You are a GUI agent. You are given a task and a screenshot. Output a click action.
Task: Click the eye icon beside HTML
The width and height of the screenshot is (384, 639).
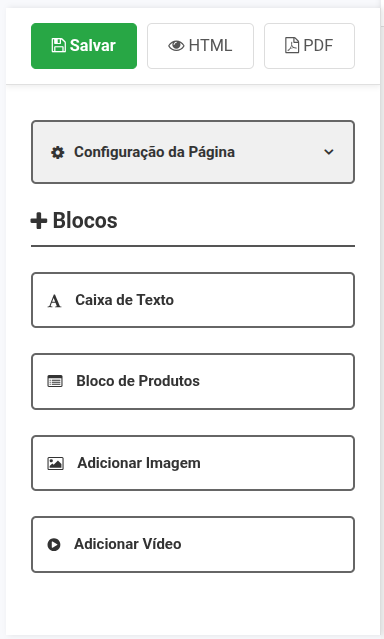click(176, 46)
